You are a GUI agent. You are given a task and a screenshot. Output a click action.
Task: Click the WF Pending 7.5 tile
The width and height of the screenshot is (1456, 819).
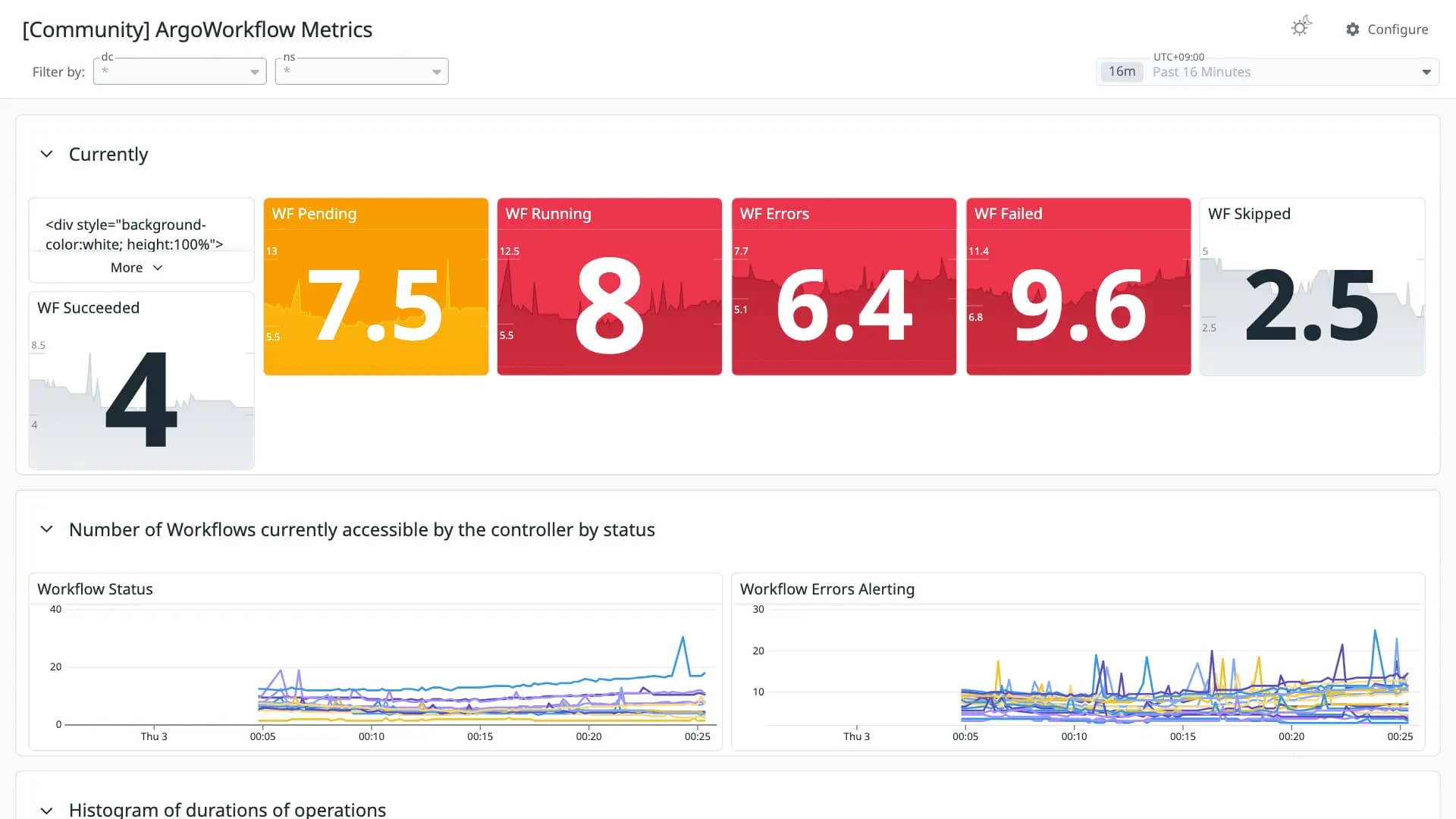376,287
